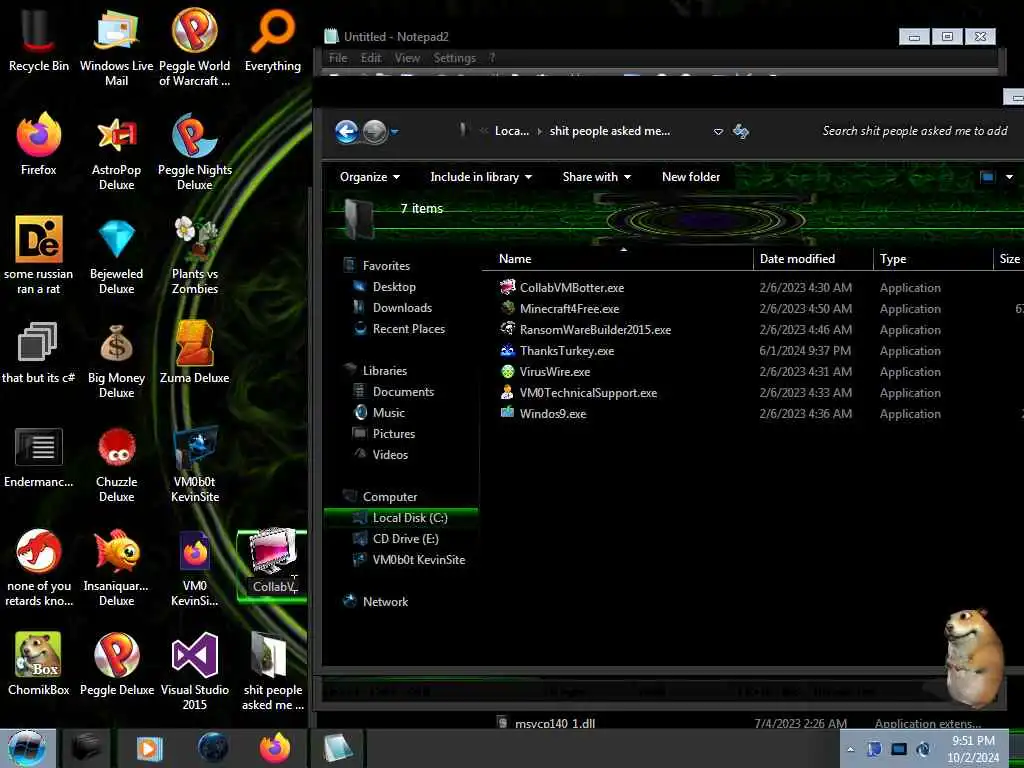Open recent pages dropdown beside forward arrow
The width and height of the screenshot is (1024, 768).
(394, 132)
